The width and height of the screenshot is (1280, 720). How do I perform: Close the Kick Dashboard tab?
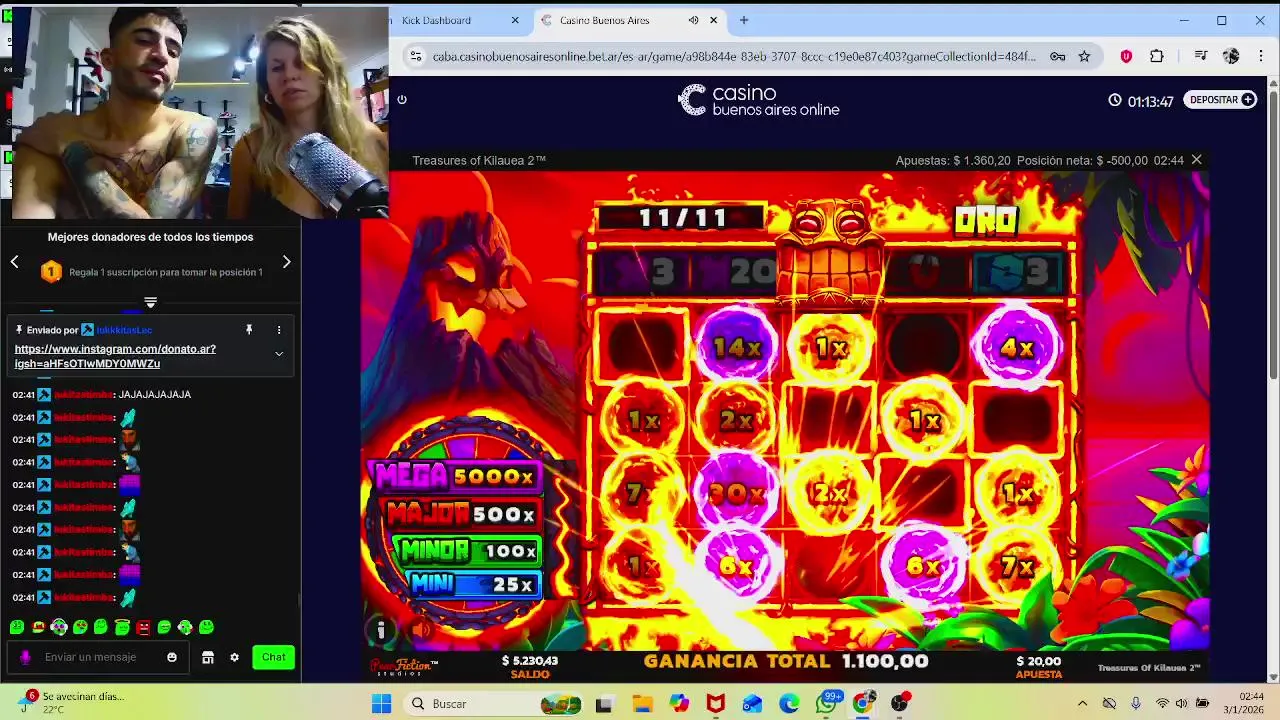tap(515, 20)
